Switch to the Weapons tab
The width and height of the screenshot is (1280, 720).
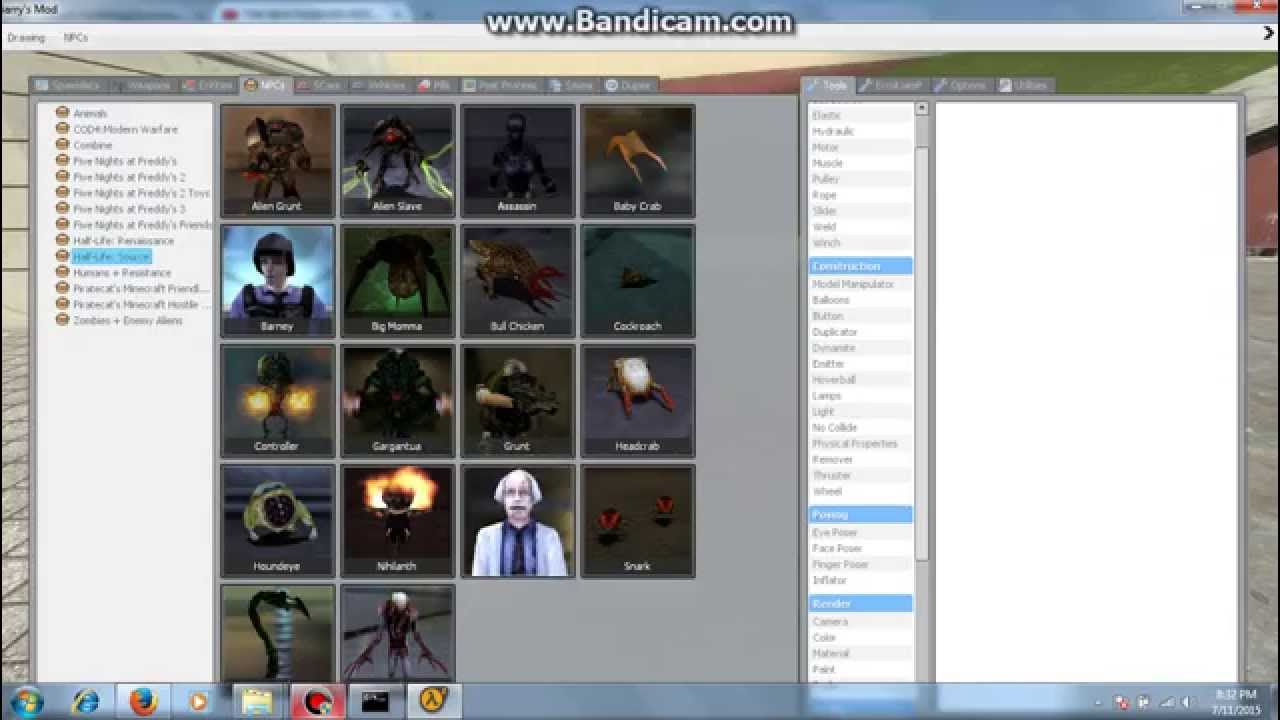[x=142, y=86]
